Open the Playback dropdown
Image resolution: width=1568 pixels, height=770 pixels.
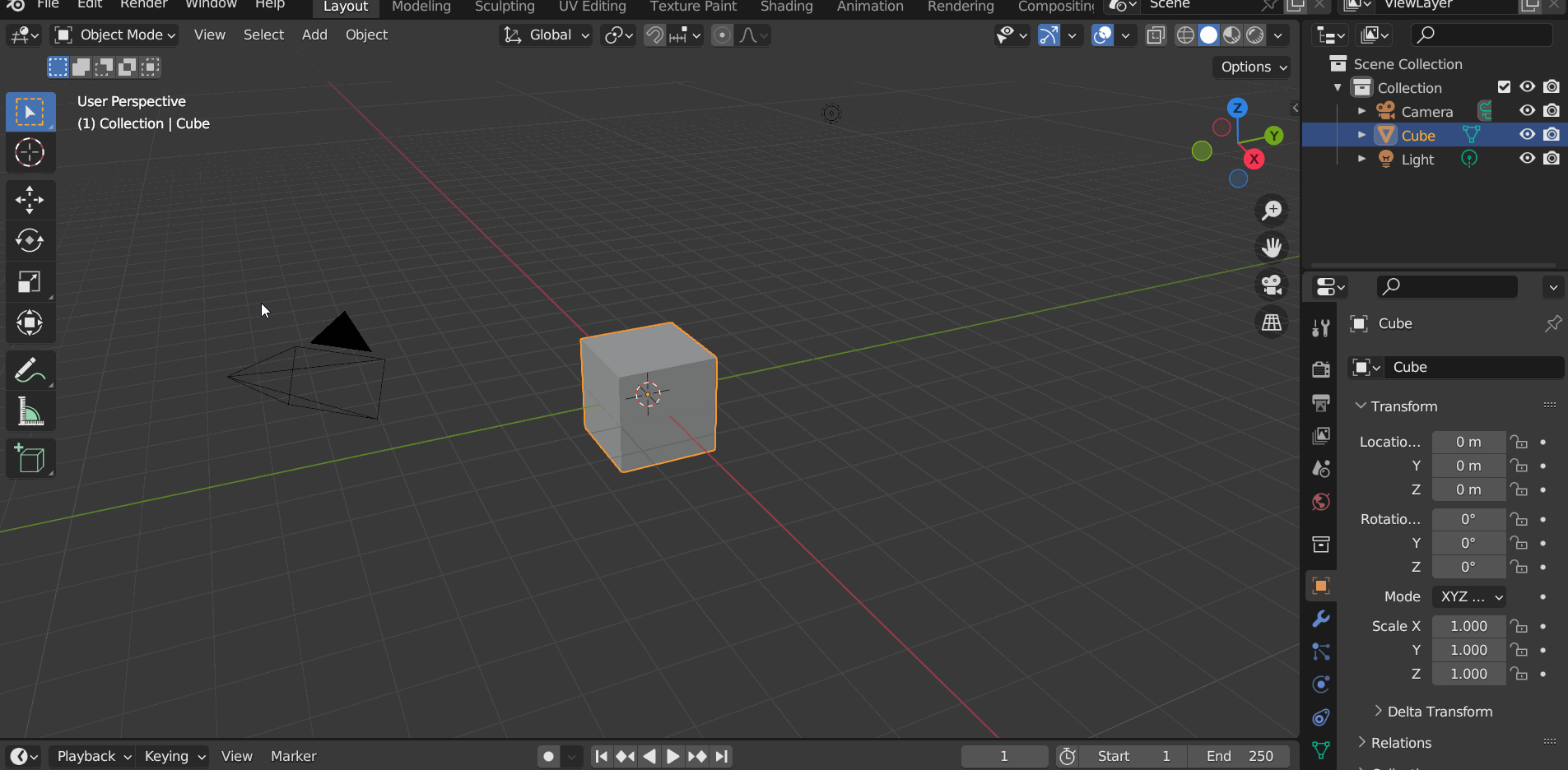[x=92, y=756]
